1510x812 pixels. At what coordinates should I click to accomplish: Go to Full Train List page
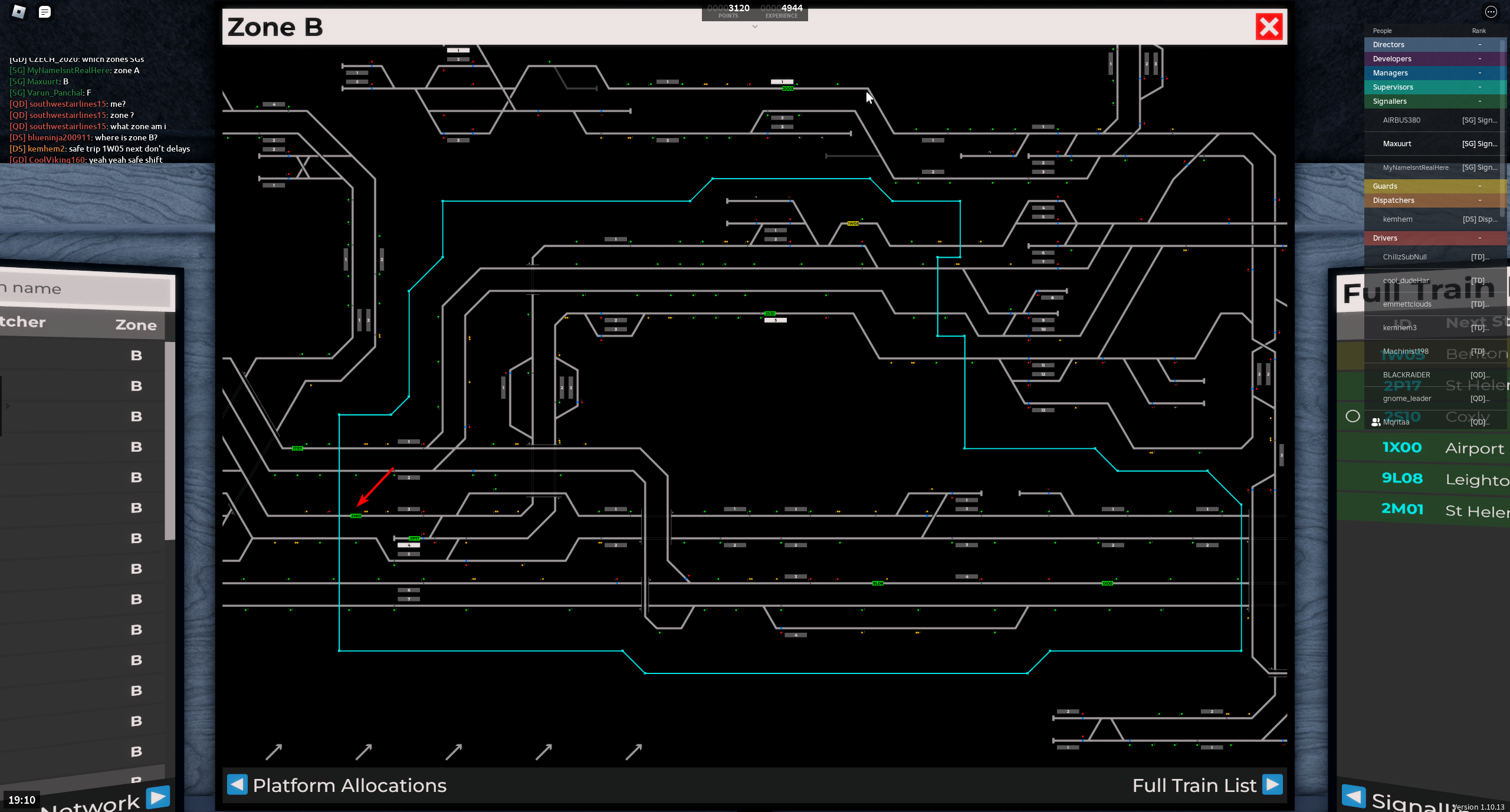(1194, 785)
